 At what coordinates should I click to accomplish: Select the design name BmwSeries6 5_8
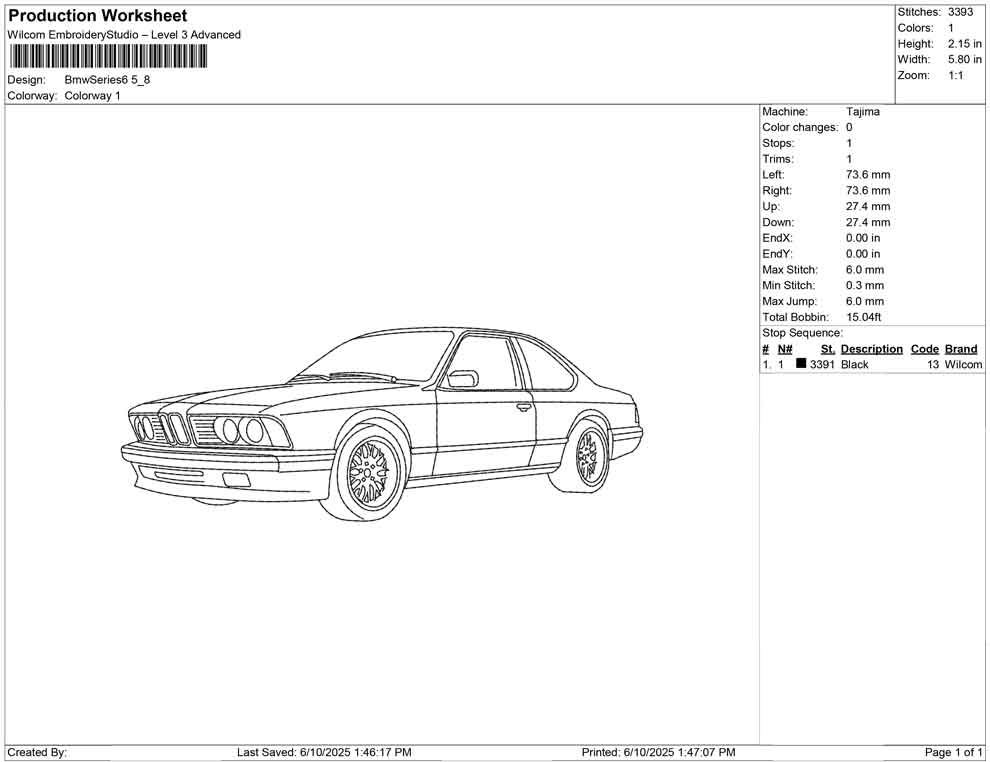107,80
